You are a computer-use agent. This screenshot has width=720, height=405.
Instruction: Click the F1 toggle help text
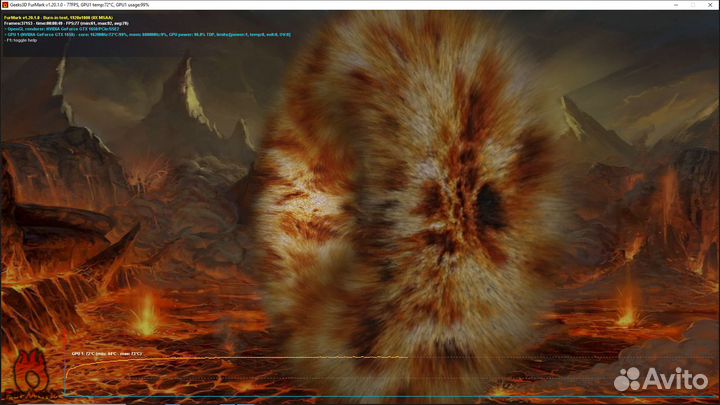point(22,42)
